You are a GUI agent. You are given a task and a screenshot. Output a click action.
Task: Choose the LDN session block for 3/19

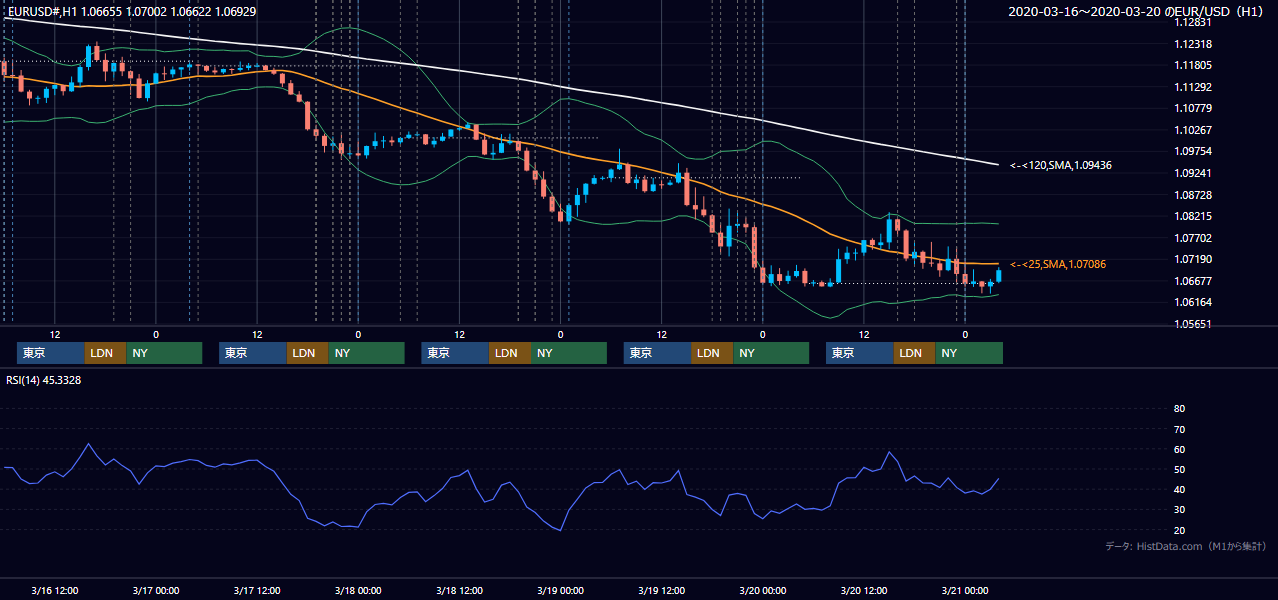(712, 353)
